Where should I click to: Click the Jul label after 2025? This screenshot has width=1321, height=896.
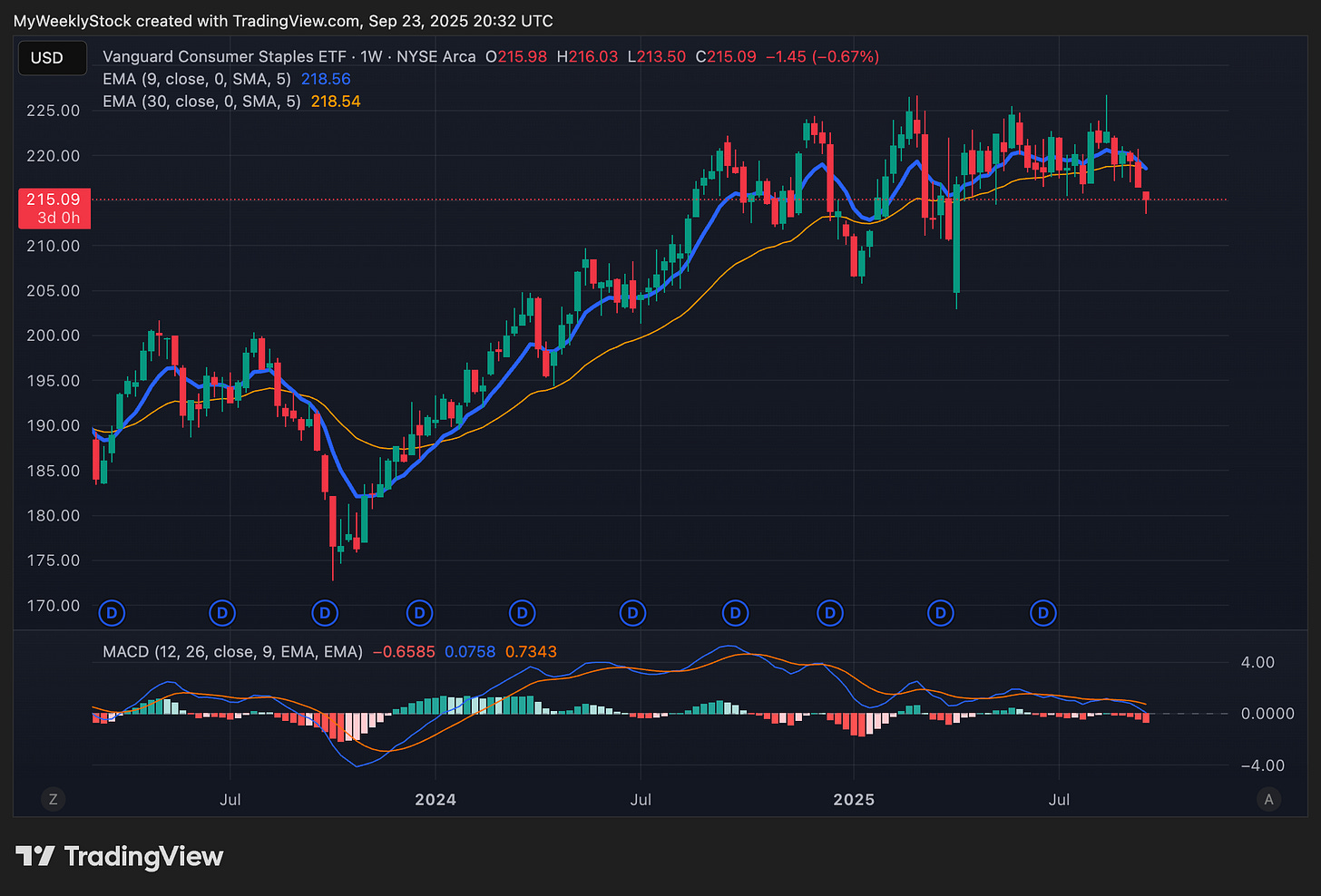coord(1059,800)
